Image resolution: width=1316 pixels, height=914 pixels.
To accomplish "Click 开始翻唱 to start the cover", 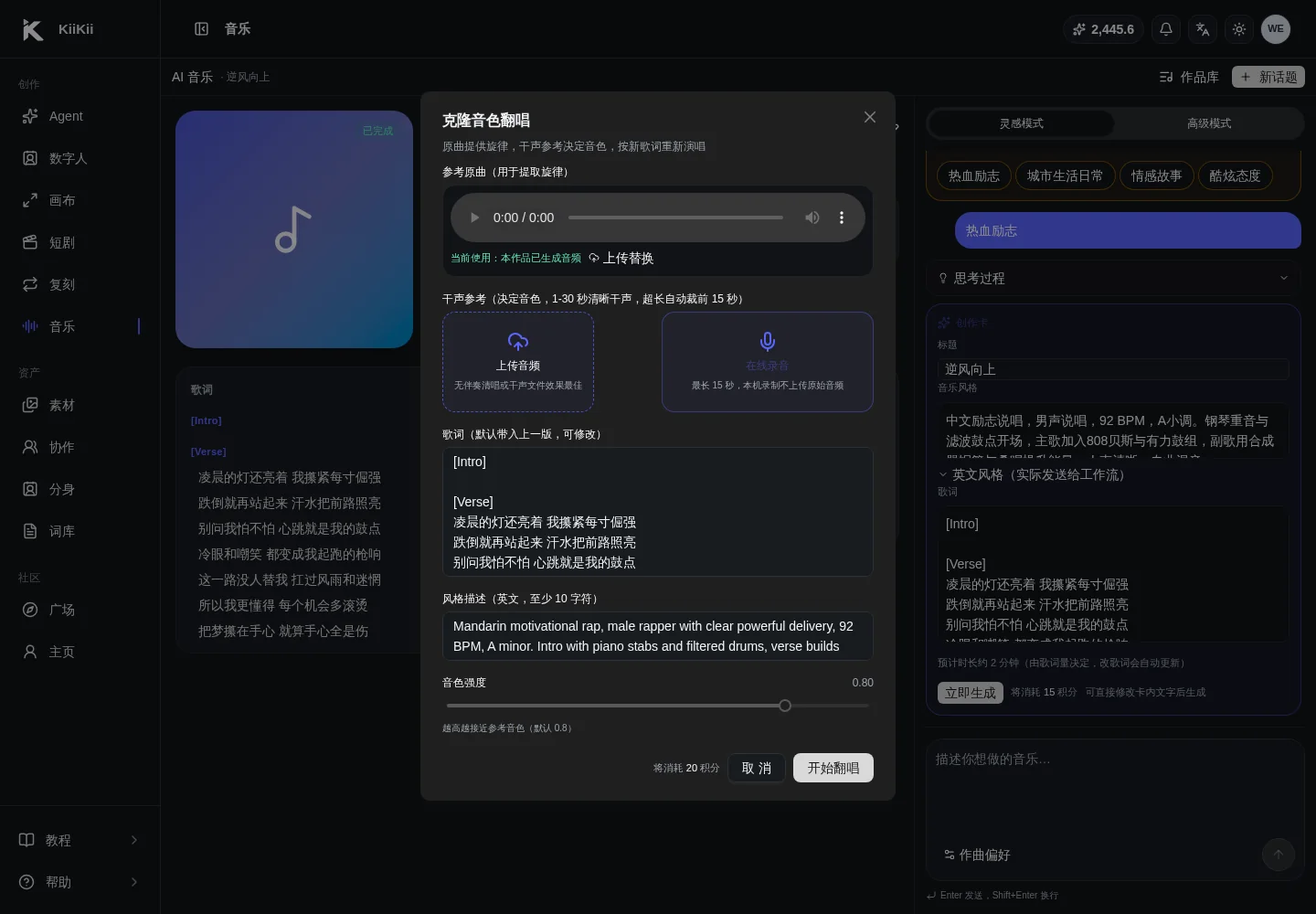I will click(833, 768).
